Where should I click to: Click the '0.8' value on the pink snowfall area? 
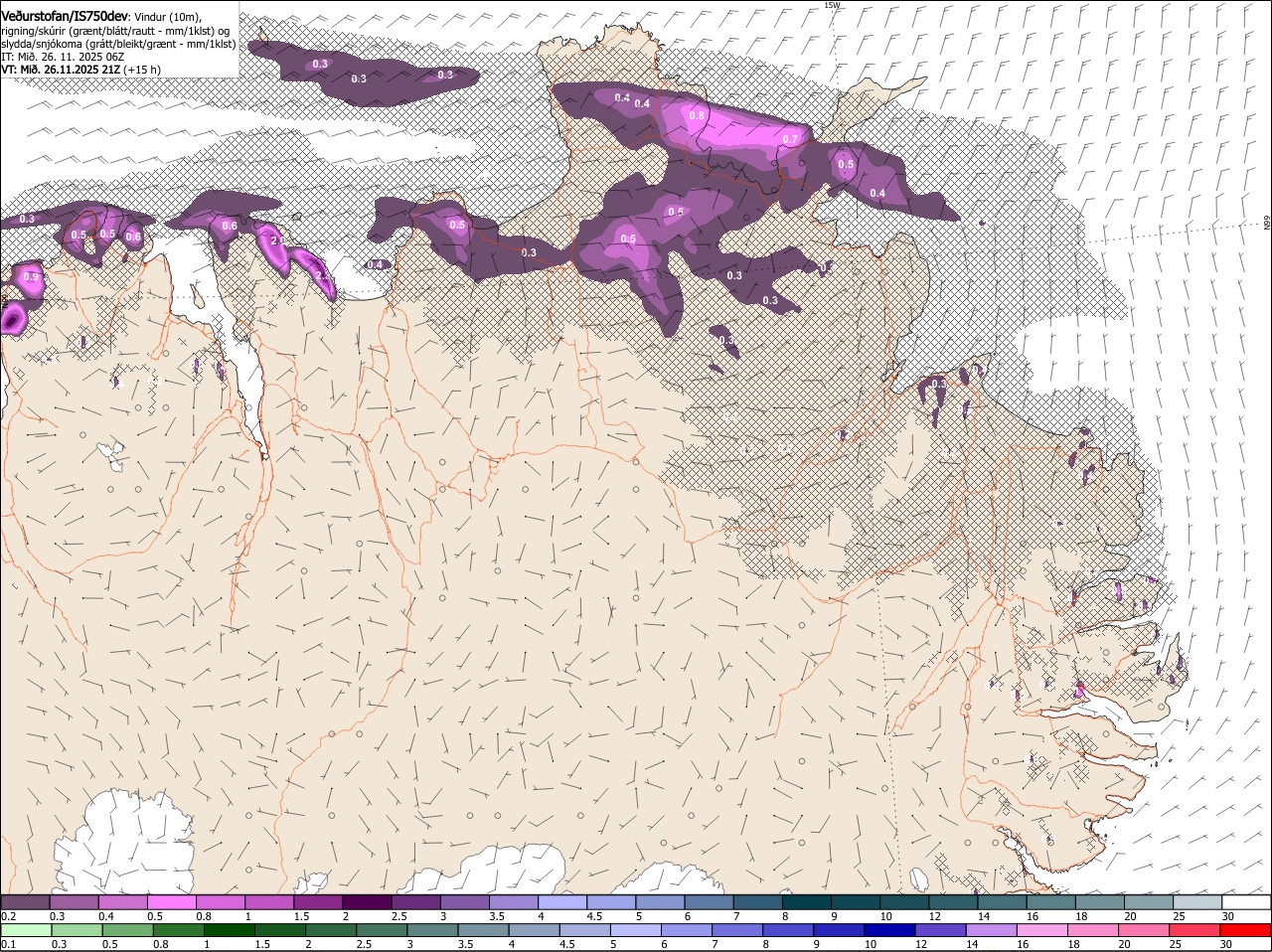697,115
